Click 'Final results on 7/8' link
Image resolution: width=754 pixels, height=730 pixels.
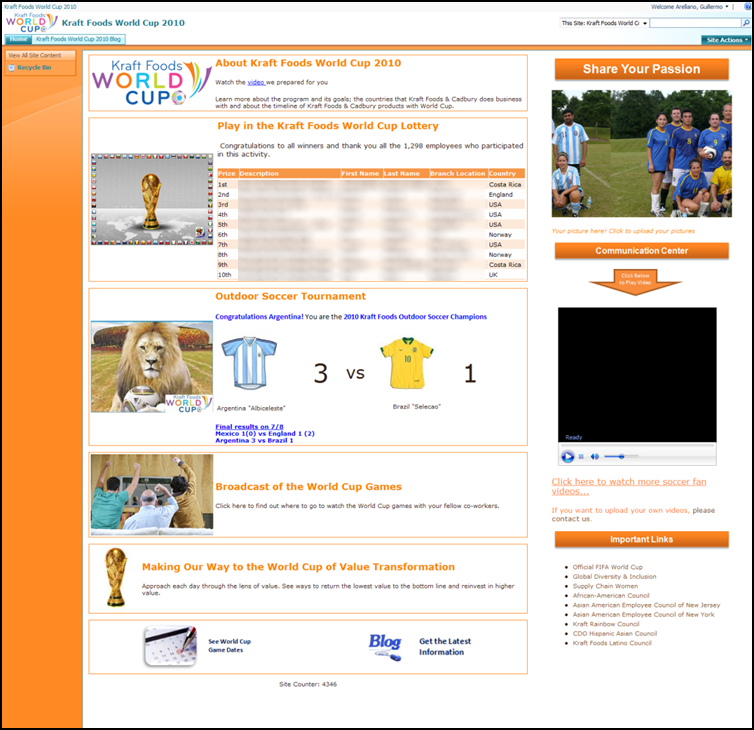tap(249, 427)
